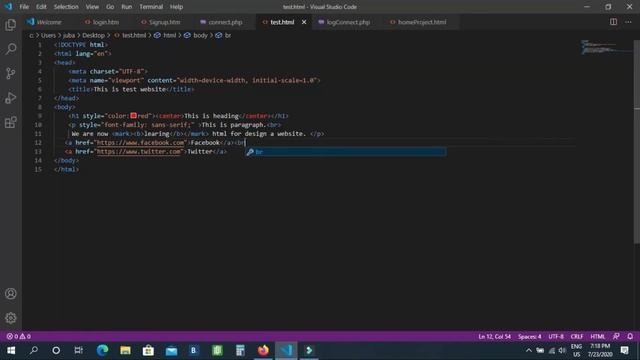640x360 pixels.
Task: Launch Firefox from the taskbar
Action: click(x=263, y=350)
